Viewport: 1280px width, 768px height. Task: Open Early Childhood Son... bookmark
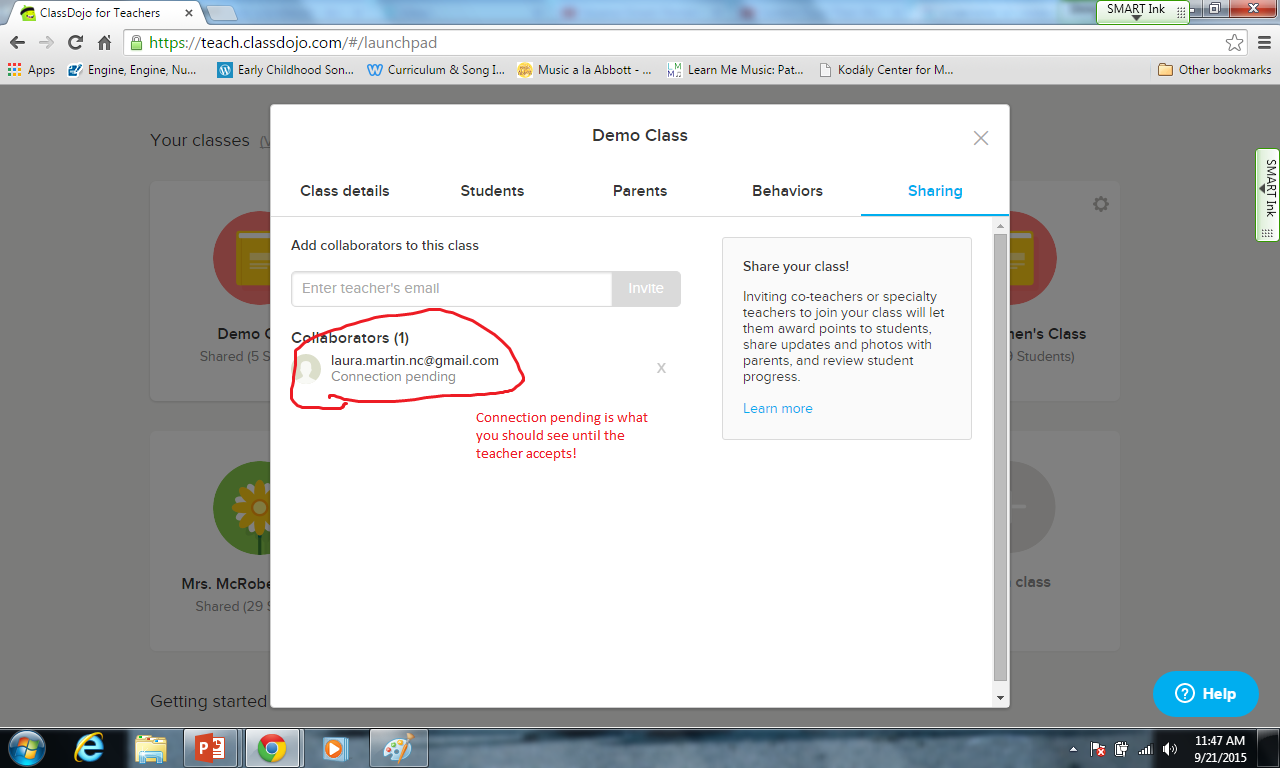tap(285, 70)
